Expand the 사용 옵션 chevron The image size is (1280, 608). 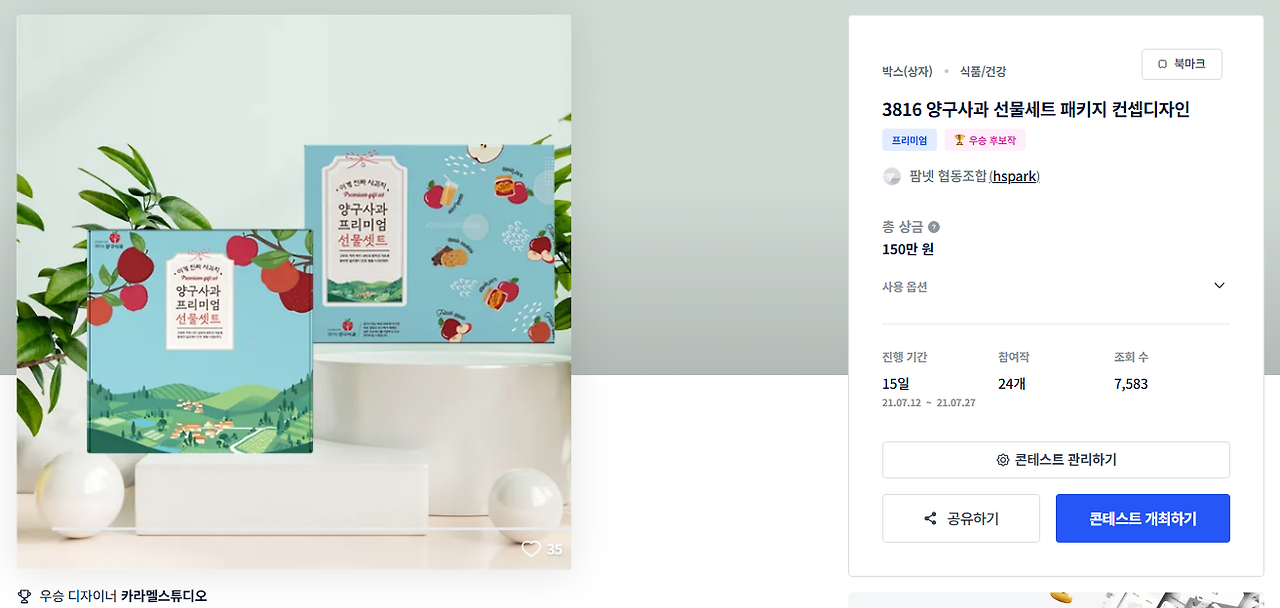tap(1219, 286)
